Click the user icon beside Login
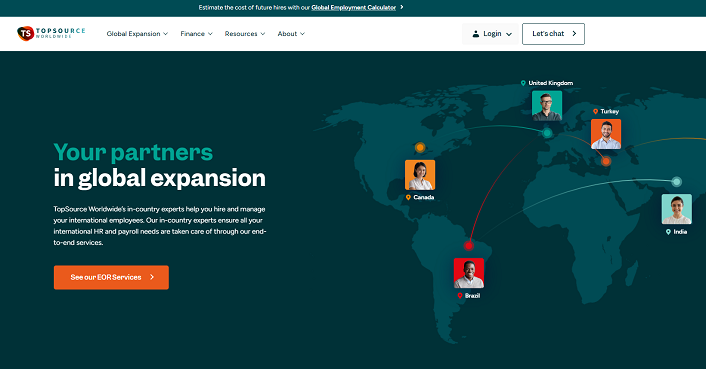Image resolution: width=706 pixels, height=369 pixels. point(475,34)
